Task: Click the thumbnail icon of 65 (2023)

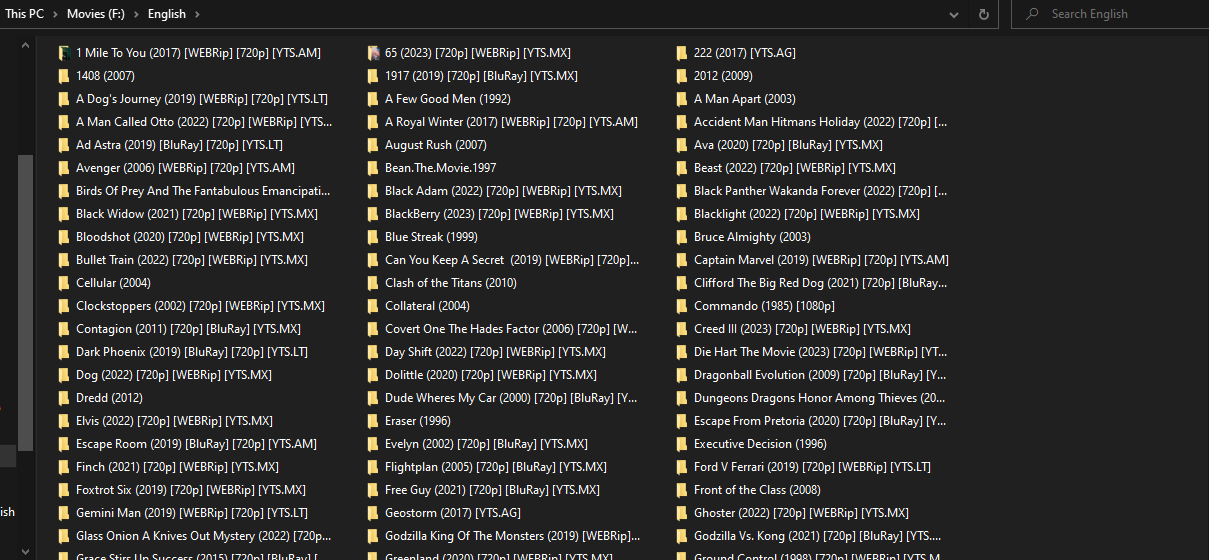Action: point(373,53)
